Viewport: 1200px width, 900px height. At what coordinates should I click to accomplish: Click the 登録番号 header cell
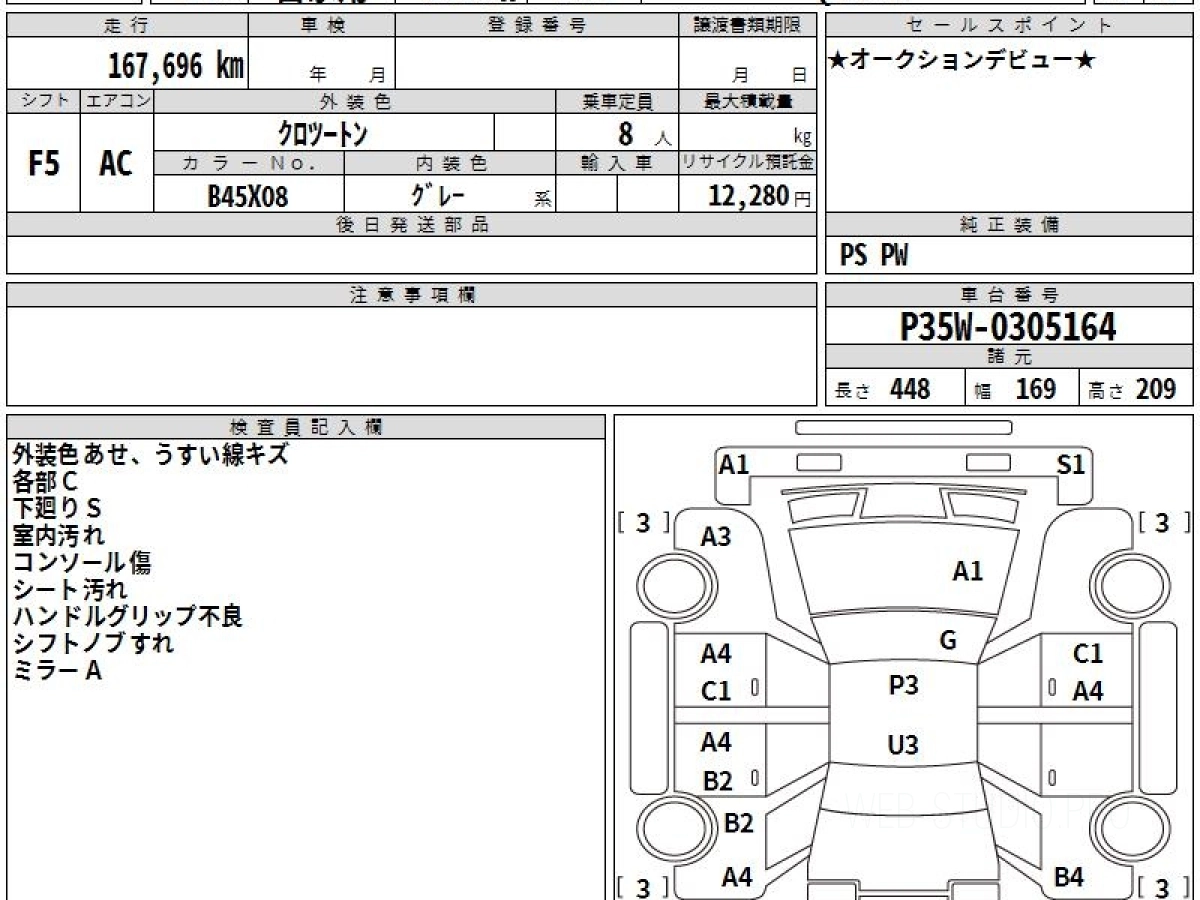537,26
